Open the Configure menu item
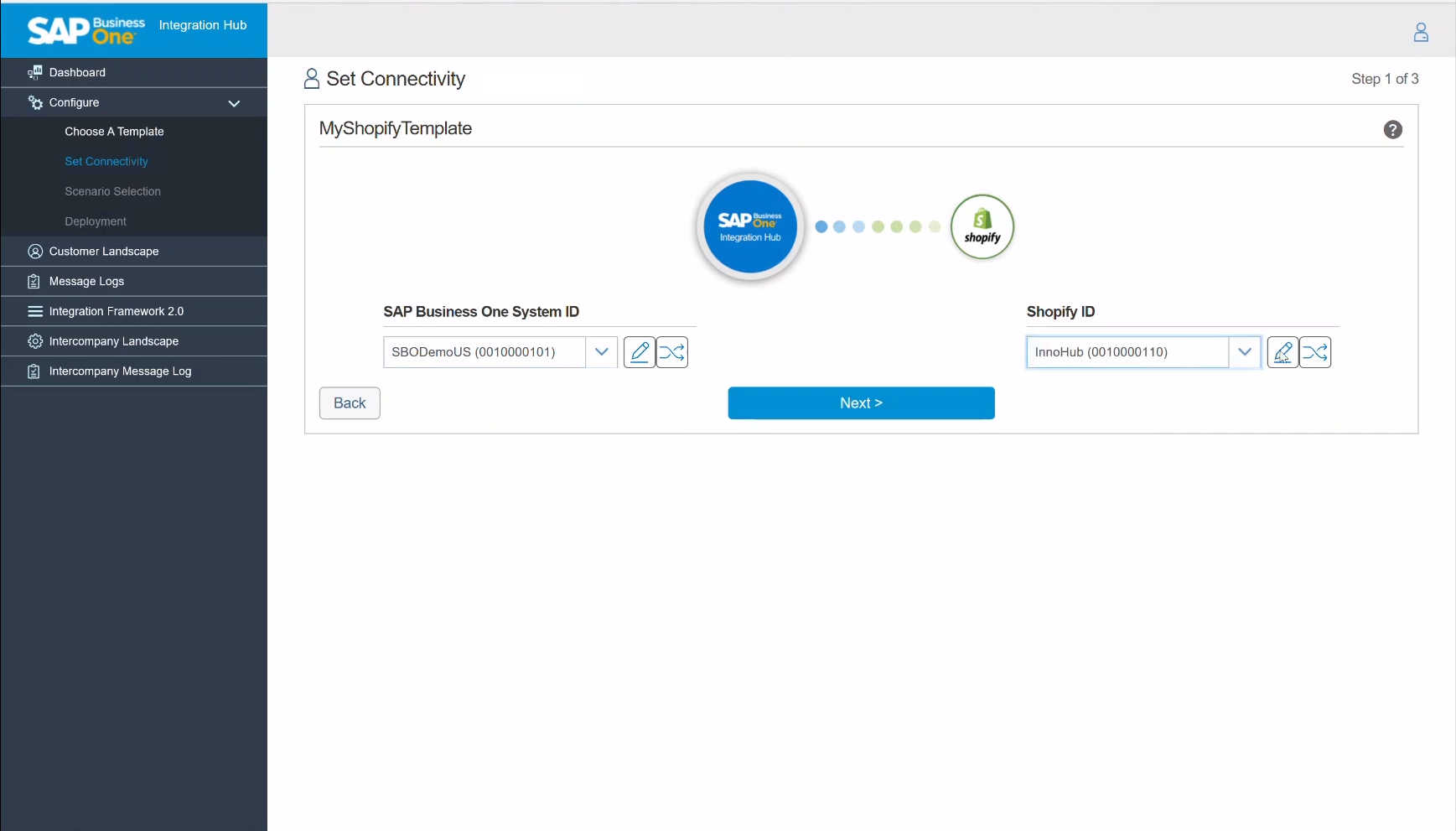This screenshot has width=1456, height=831. click(x=134, y=102)
